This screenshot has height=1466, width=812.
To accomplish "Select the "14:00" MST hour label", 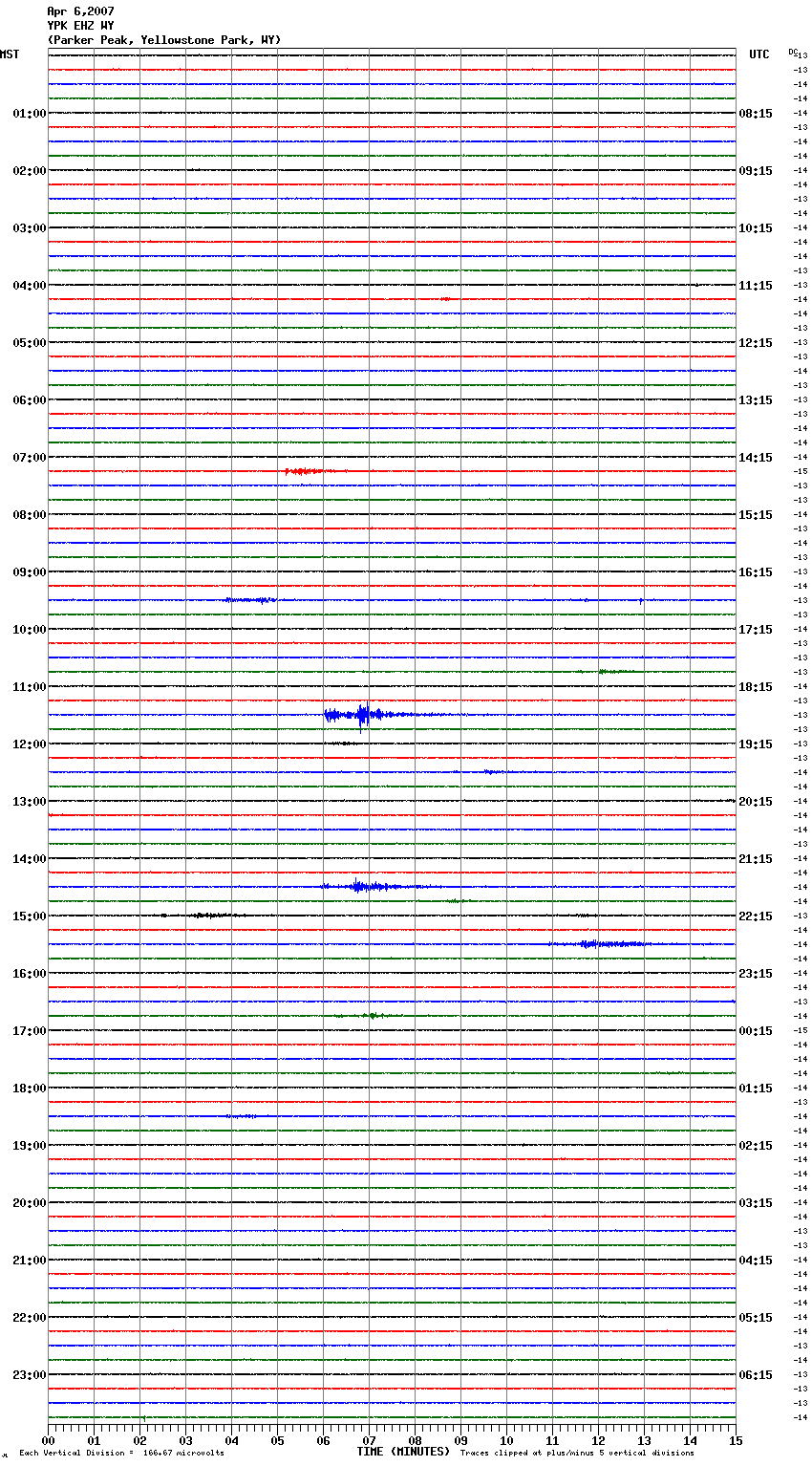I will click(x=30, y=859).
